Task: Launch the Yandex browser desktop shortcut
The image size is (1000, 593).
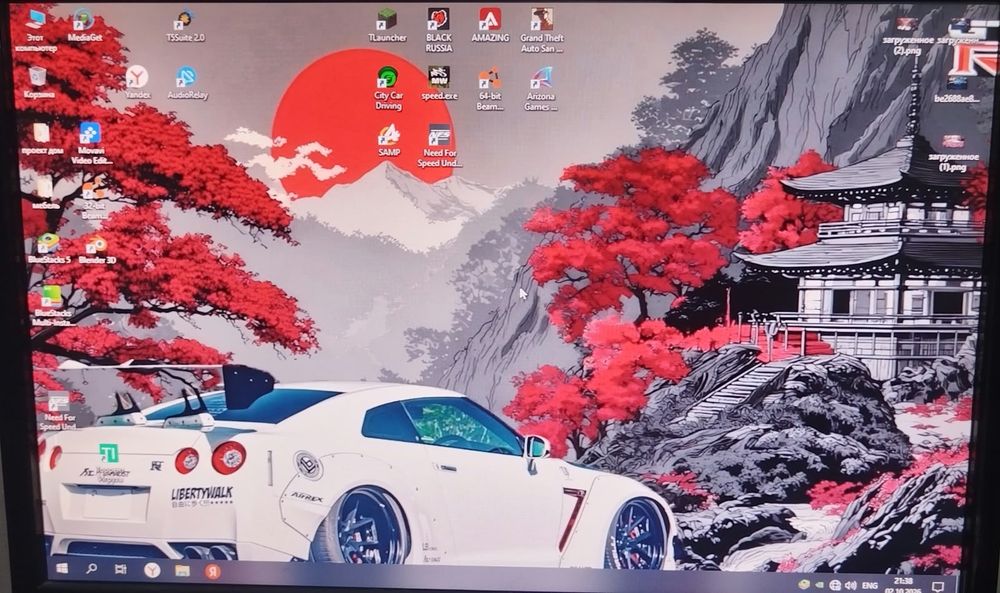Action: click(x=137, y=83)
